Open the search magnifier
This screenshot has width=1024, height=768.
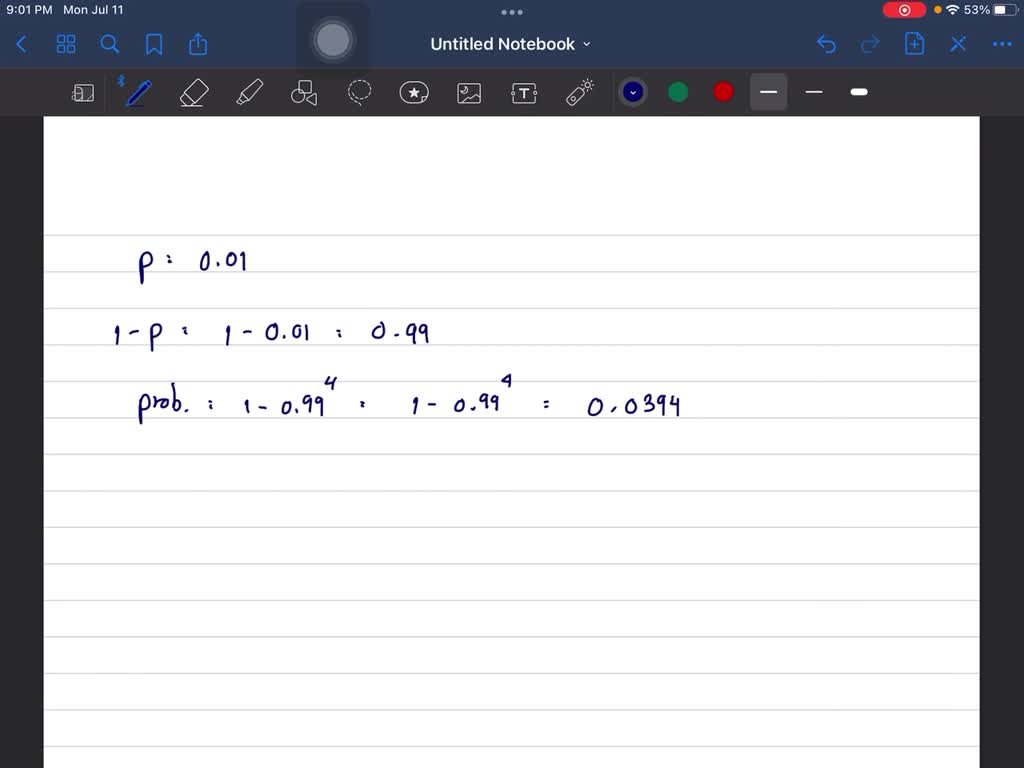click(110, 44)
